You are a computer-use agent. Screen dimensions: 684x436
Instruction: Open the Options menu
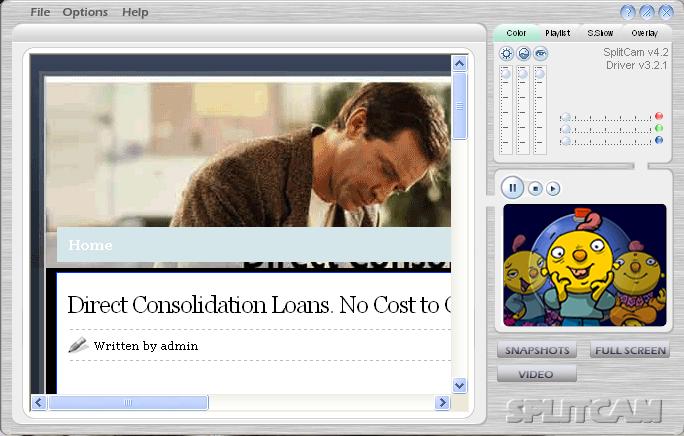click(x=85, y=12)
